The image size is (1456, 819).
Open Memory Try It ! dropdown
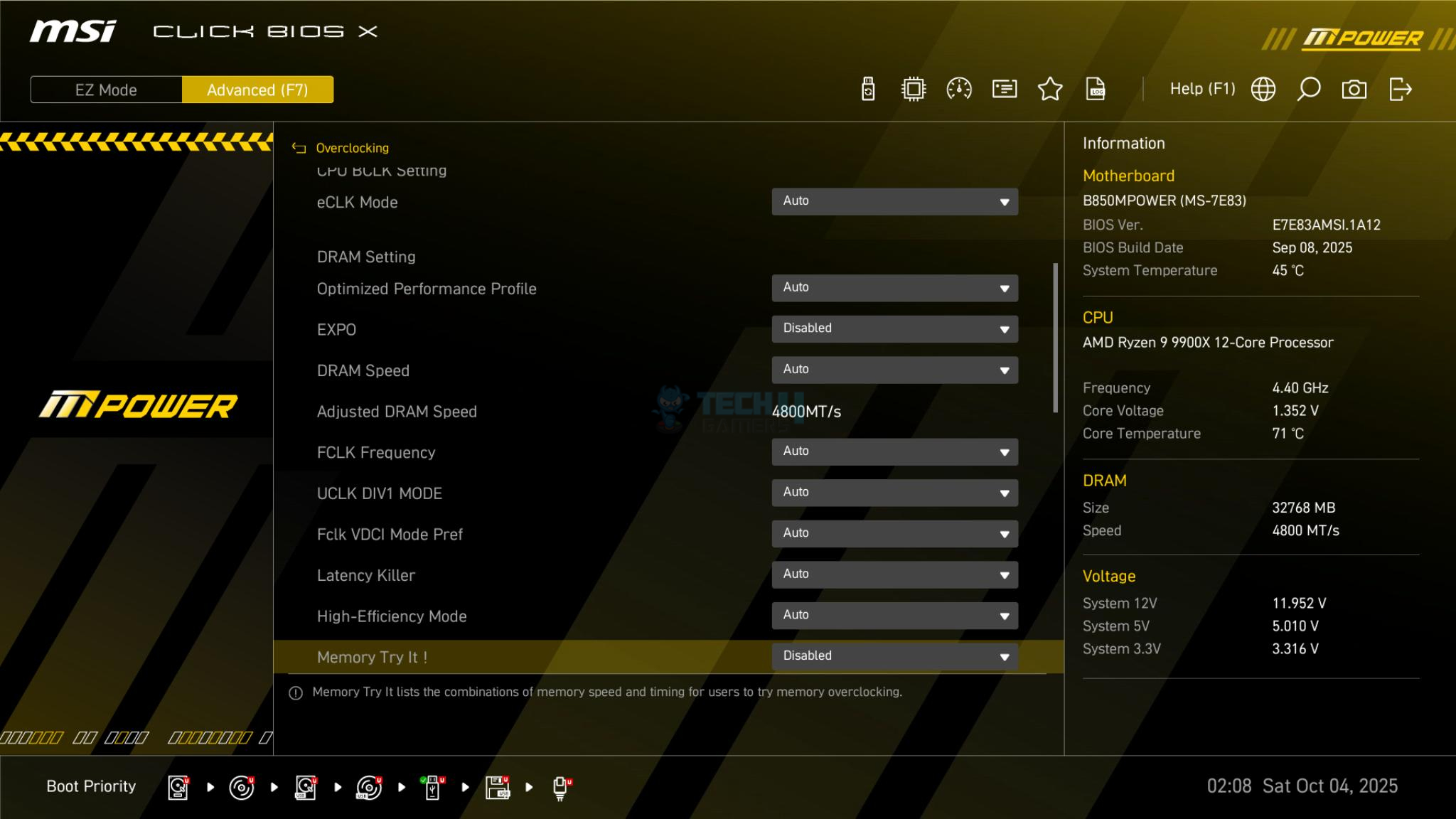894,656
